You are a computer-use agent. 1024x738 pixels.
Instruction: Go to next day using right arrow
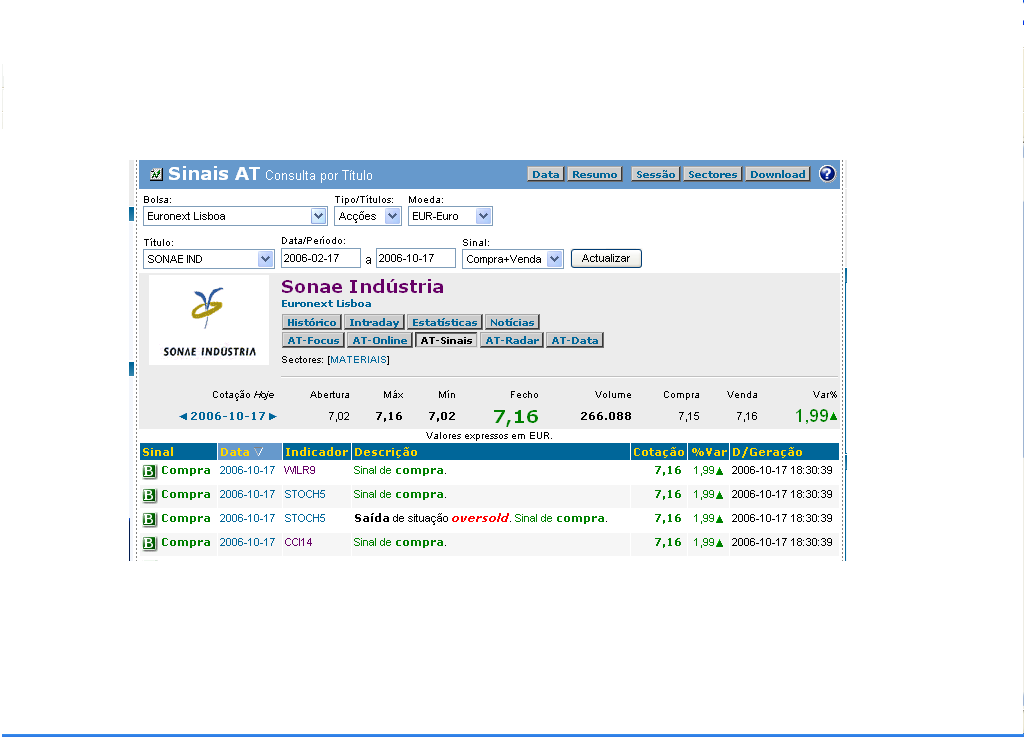coord(273,416)
